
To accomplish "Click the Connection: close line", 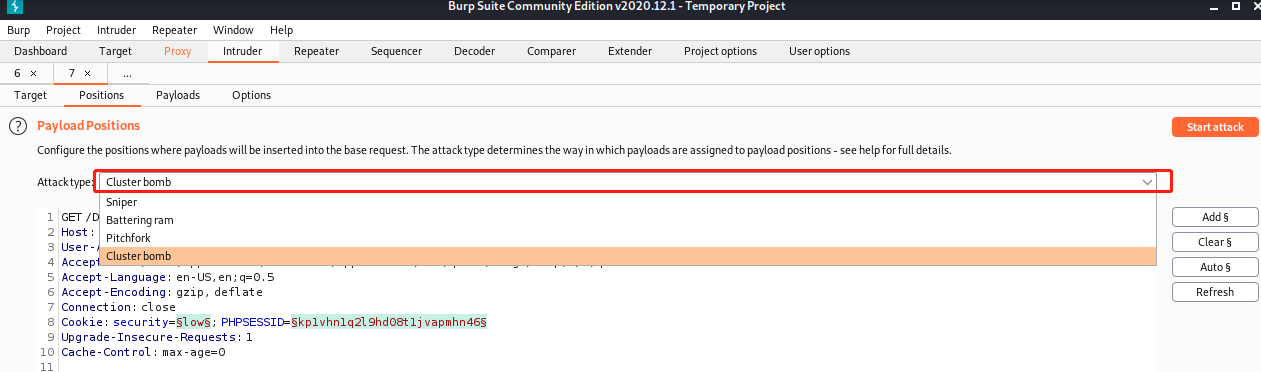I will click(118, 307).
